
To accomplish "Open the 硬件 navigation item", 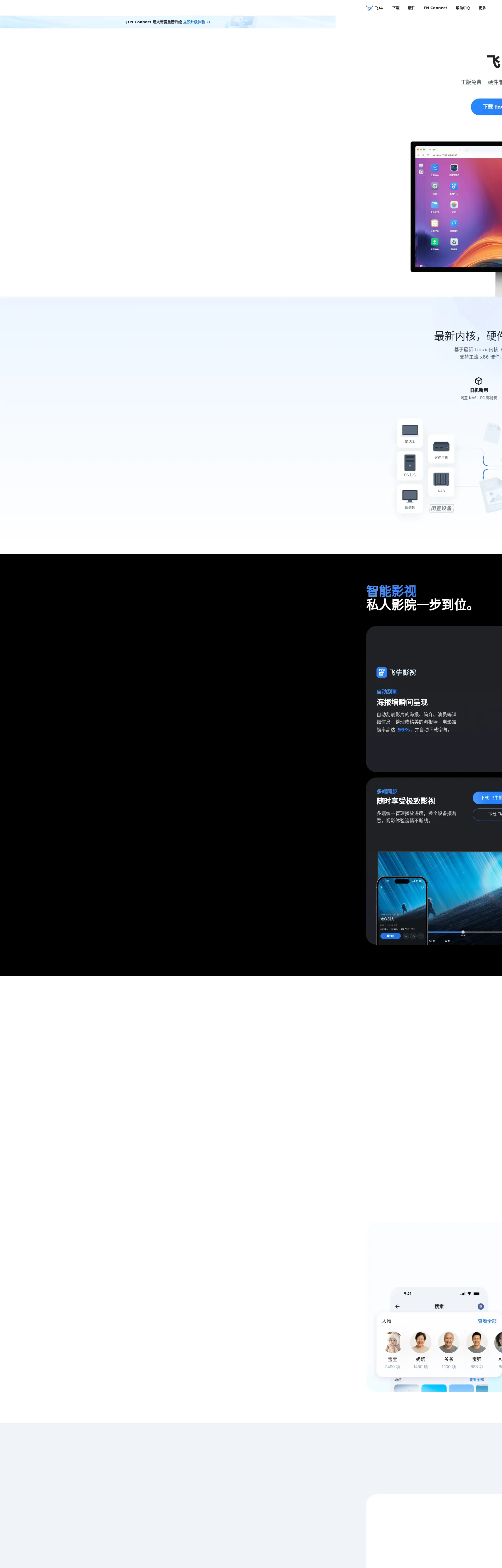I will pos(411,8).
